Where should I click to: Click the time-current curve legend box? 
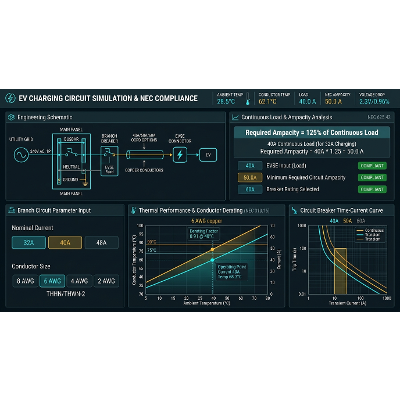[371, 235]
